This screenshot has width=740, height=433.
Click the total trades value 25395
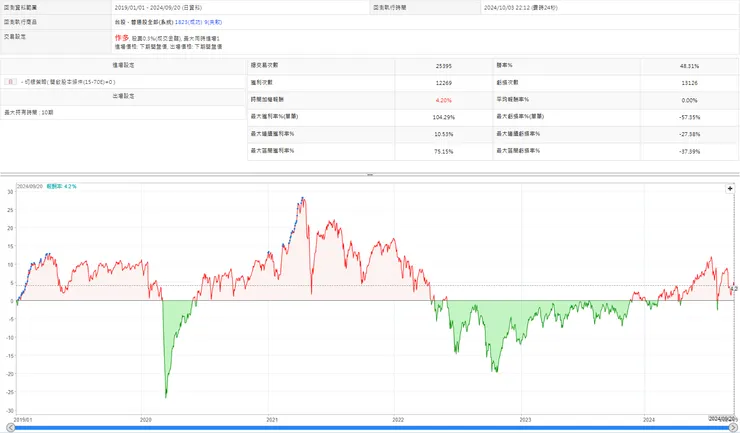pyautogui.click(x=444, y=66)
